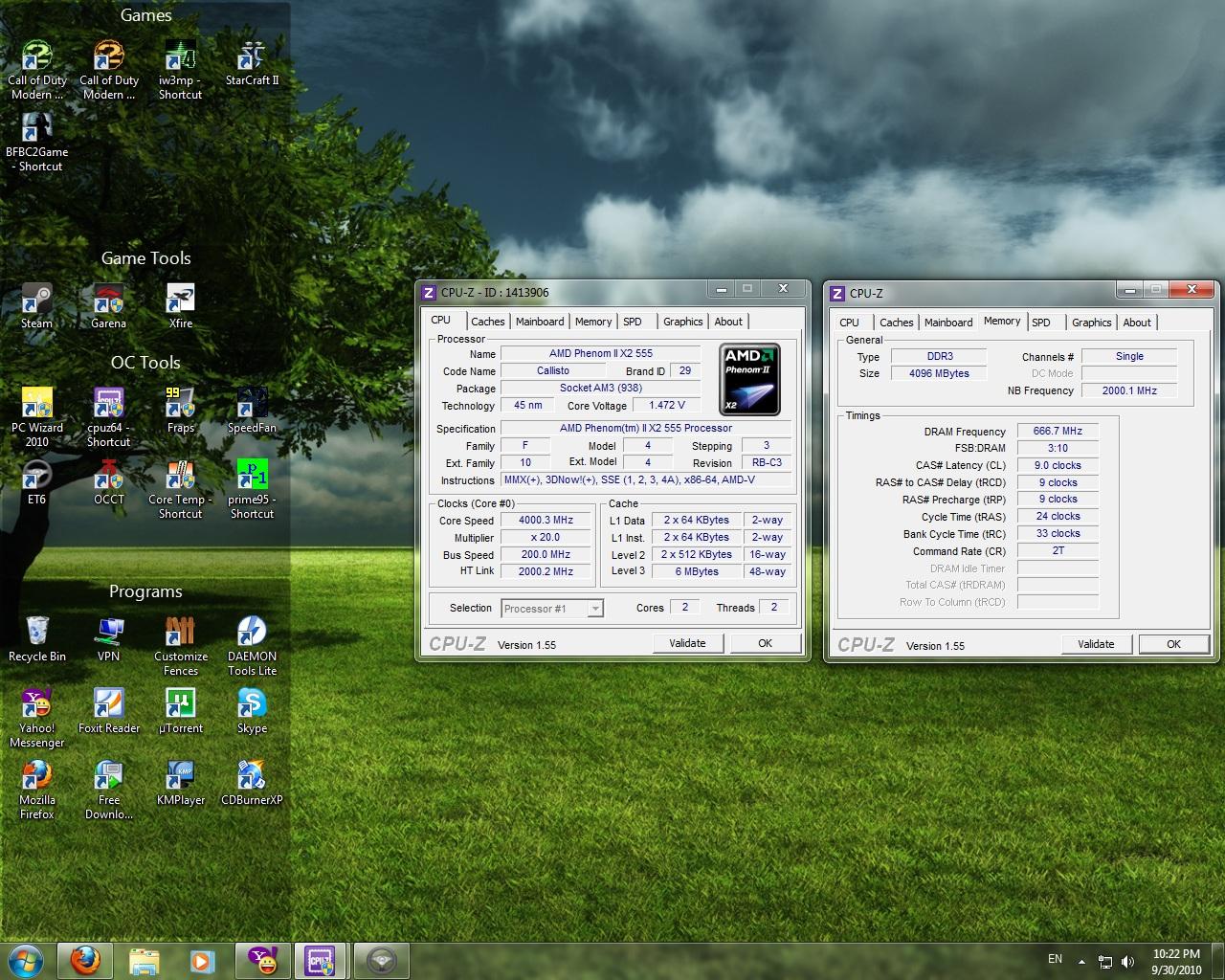
Task: Click the Core Voltage value 1.472 V
Action: (667, 406)
